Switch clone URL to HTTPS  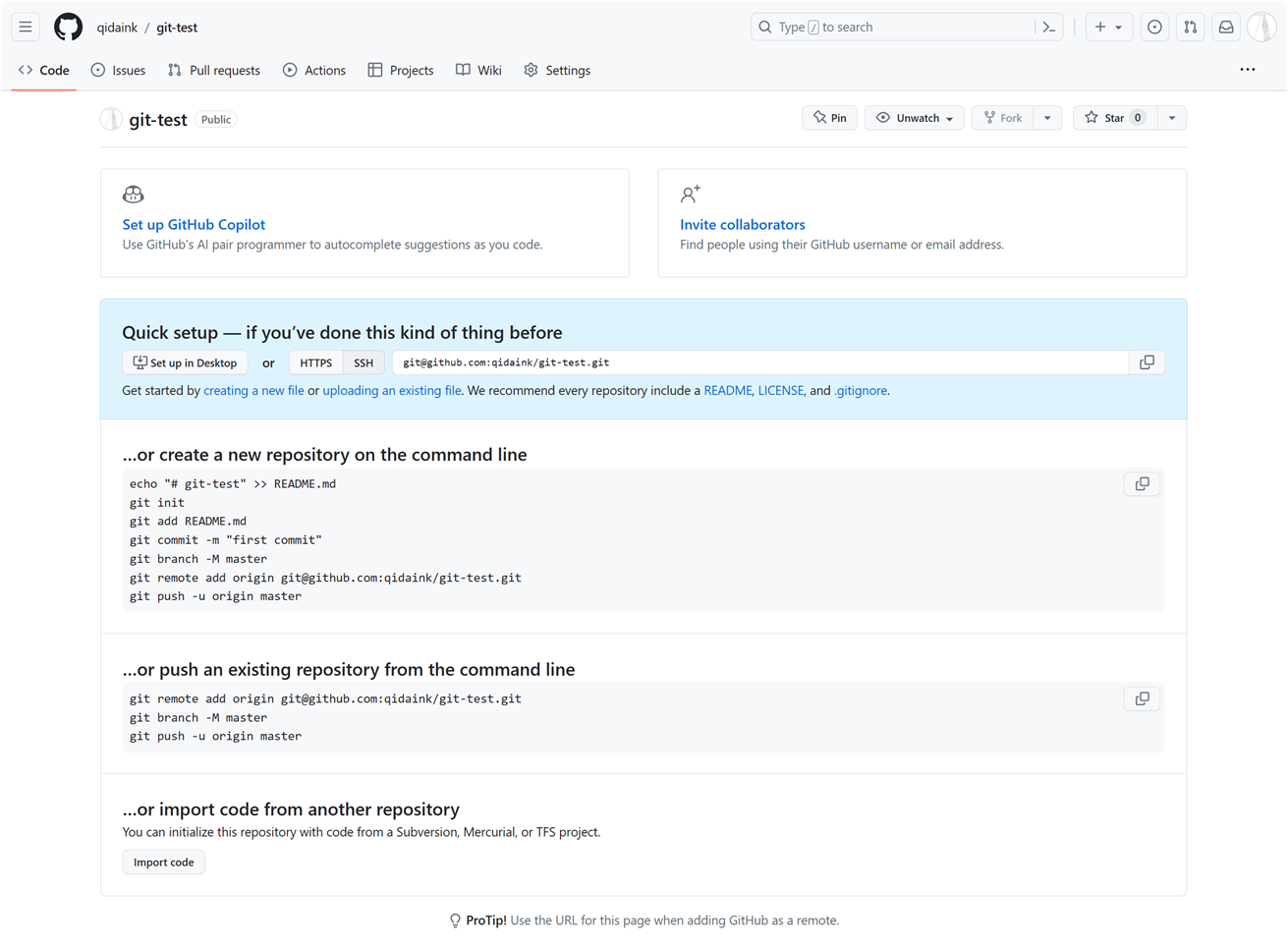click(x=315, y=363)
